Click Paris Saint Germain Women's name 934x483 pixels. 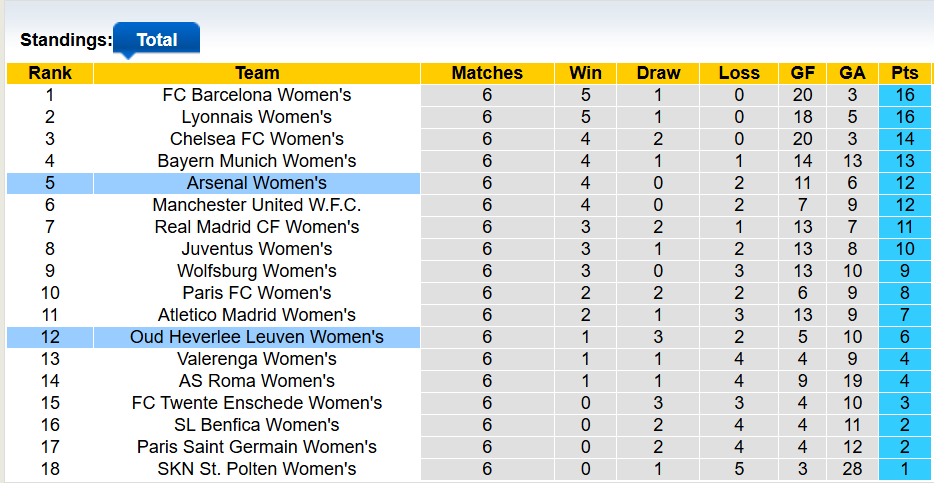[257, 447]
